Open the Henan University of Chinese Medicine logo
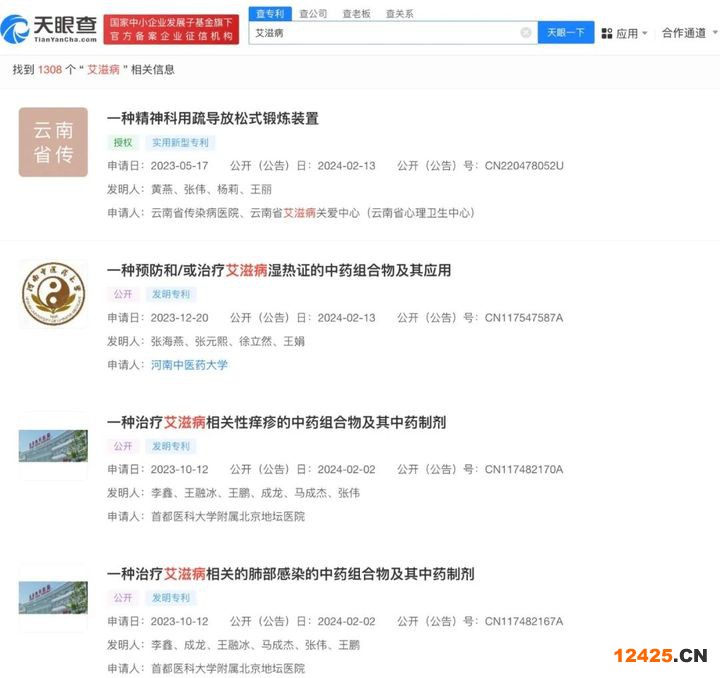The width and height of the screenshot is (720, 678). pyautogui.click(x=53, y=294)
